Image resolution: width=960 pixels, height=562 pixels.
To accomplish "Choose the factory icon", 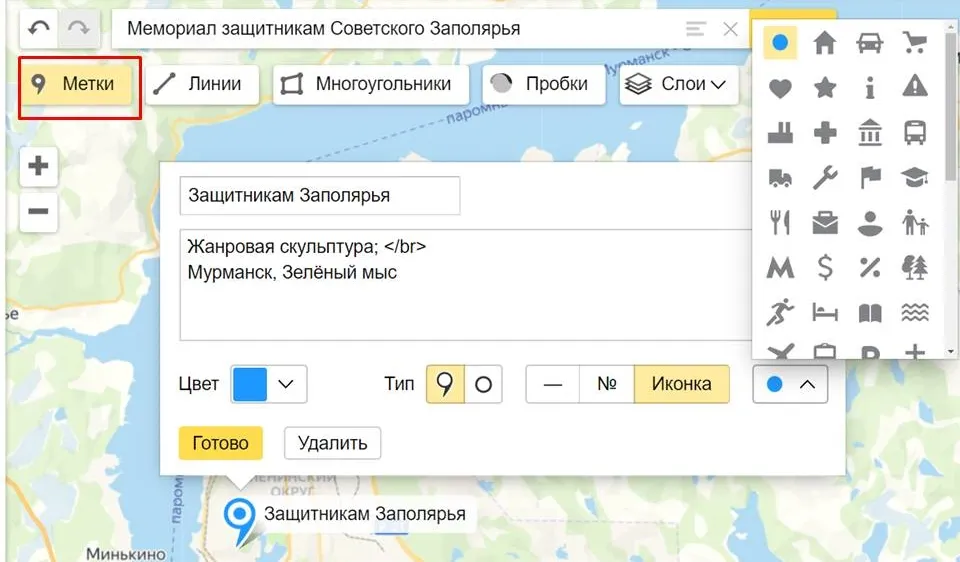I will (780, 133).
